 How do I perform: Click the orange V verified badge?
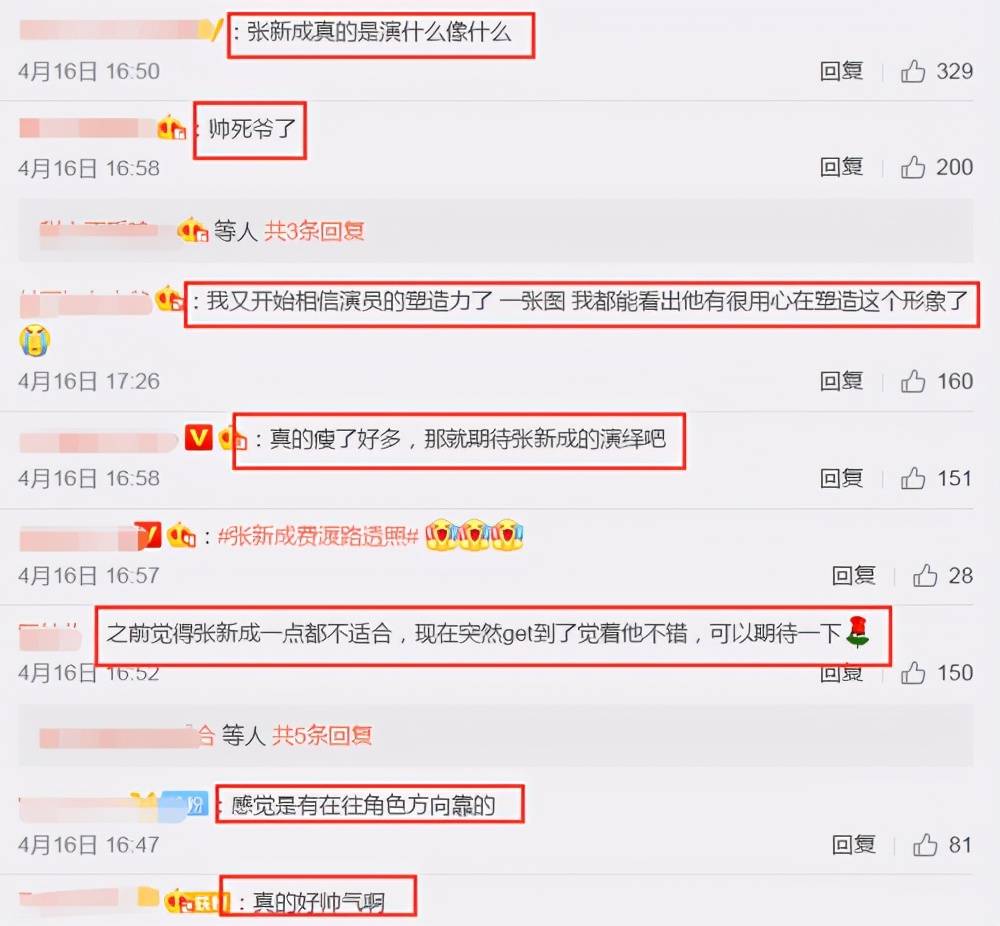coord(198,438)
